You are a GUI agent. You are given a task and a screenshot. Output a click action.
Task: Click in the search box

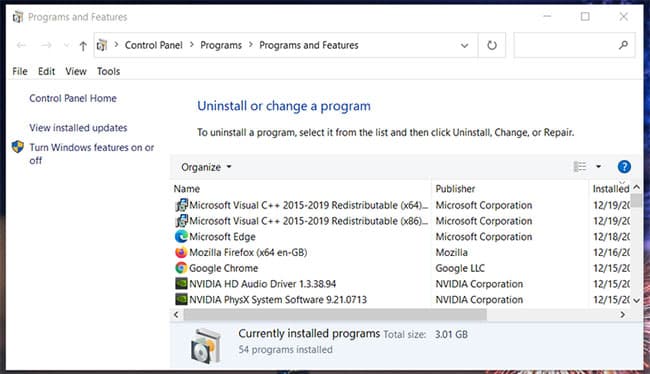pos(574,45)
